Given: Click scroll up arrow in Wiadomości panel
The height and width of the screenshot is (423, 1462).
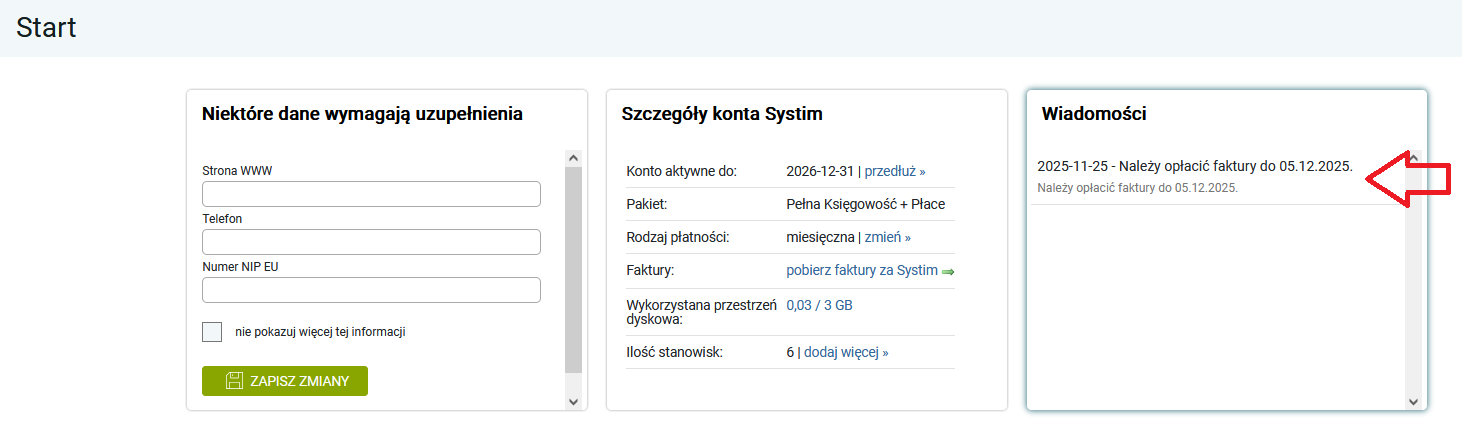Looking at the screenshot, I should click(x=1413, y=159).
